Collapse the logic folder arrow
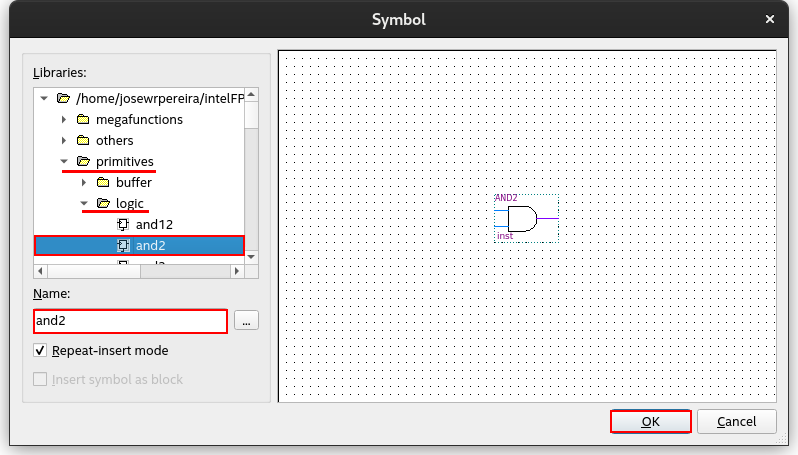Viewport: 798px width, 455px height. (x=84, y=203)
